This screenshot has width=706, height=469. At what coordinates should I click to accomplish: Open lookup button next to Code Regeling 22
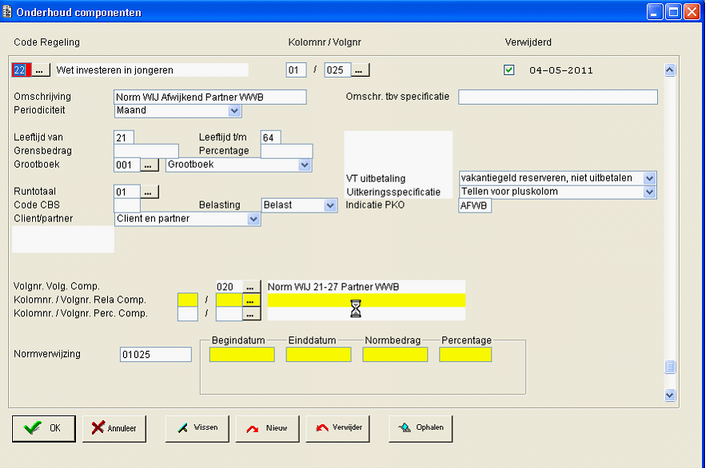click(x=40, y=70)
